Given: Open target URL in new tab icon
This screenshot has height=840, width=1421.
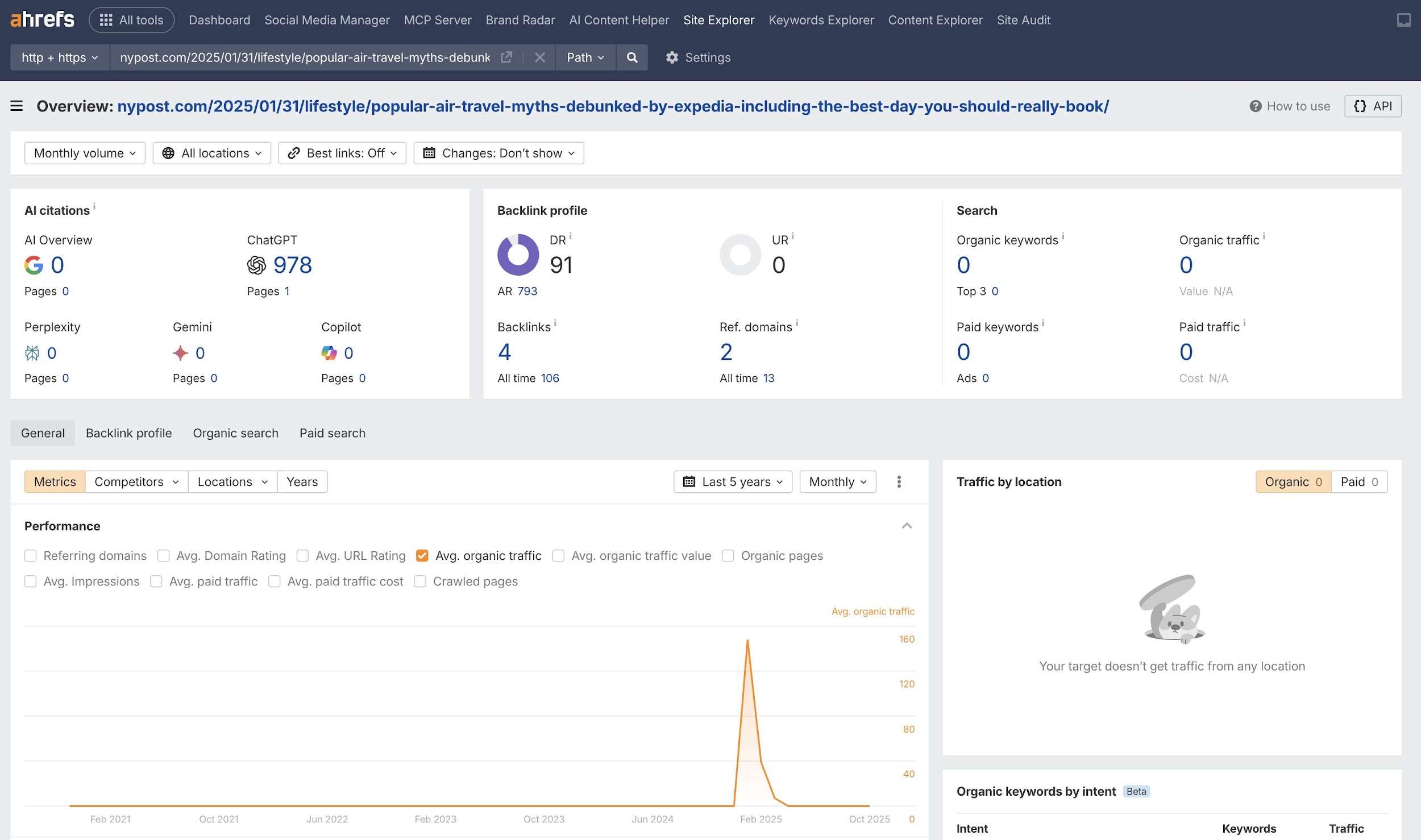Looking at the screenshot, I should tap(506, 57).
